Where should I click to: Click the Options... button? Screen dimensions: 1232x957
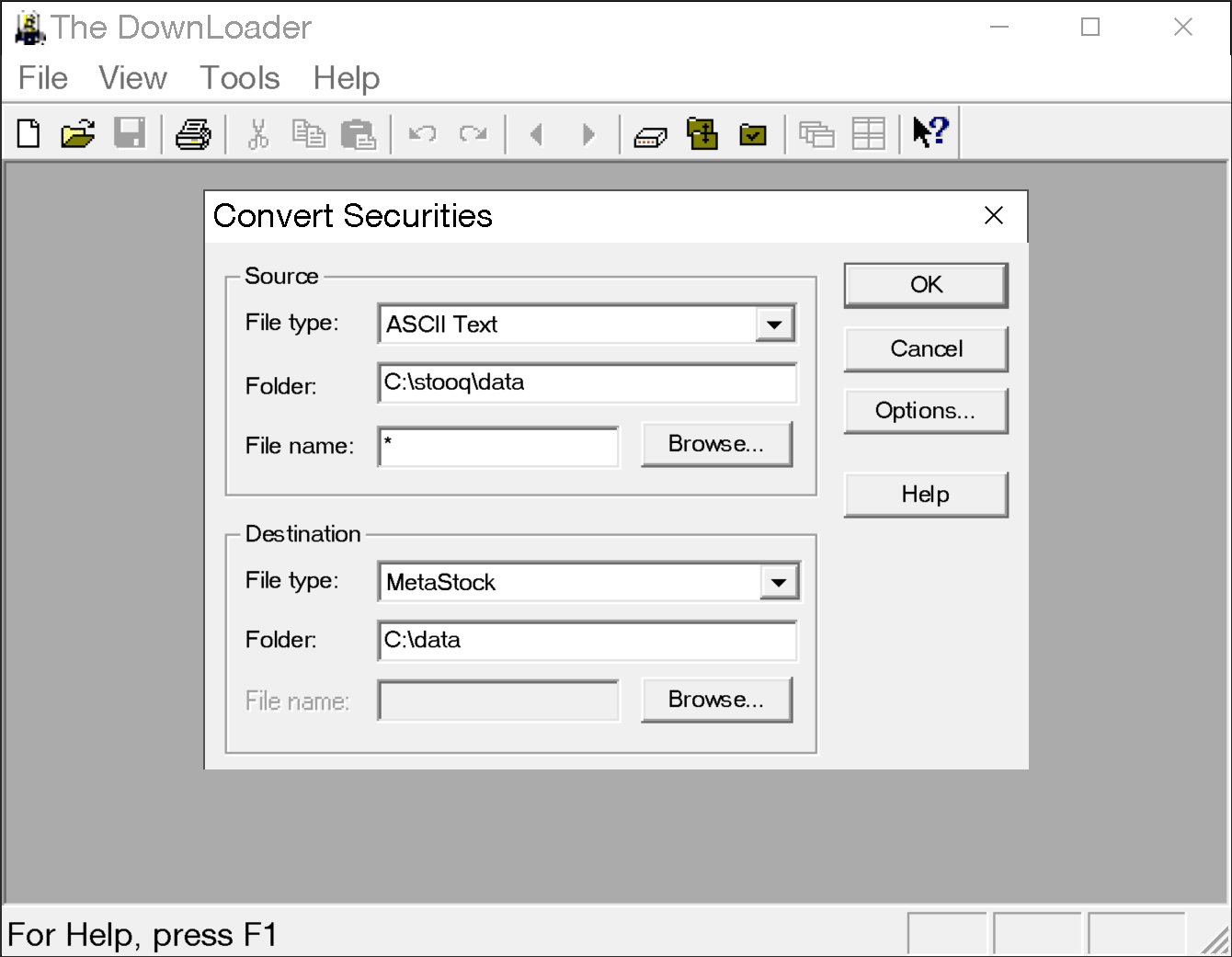925,411
